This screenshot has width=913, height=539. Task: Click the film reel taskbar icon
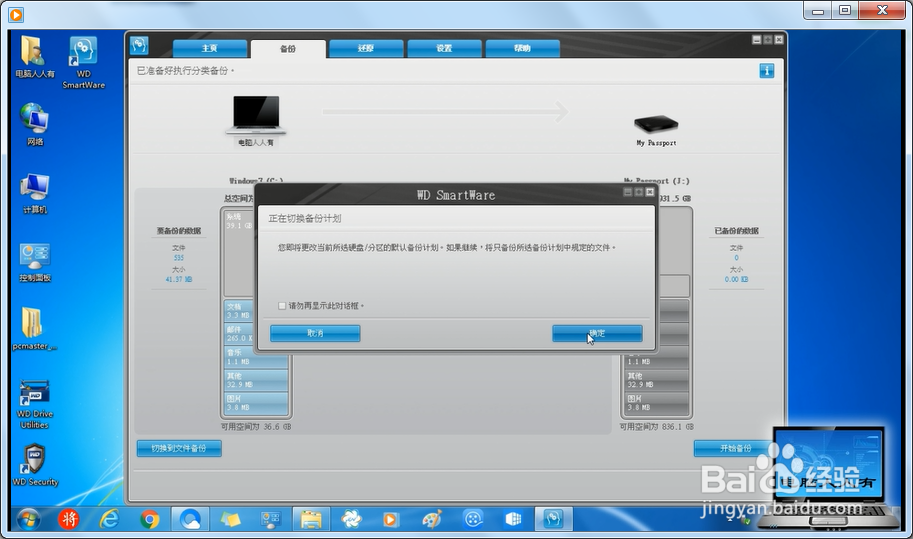coord(473,519)
